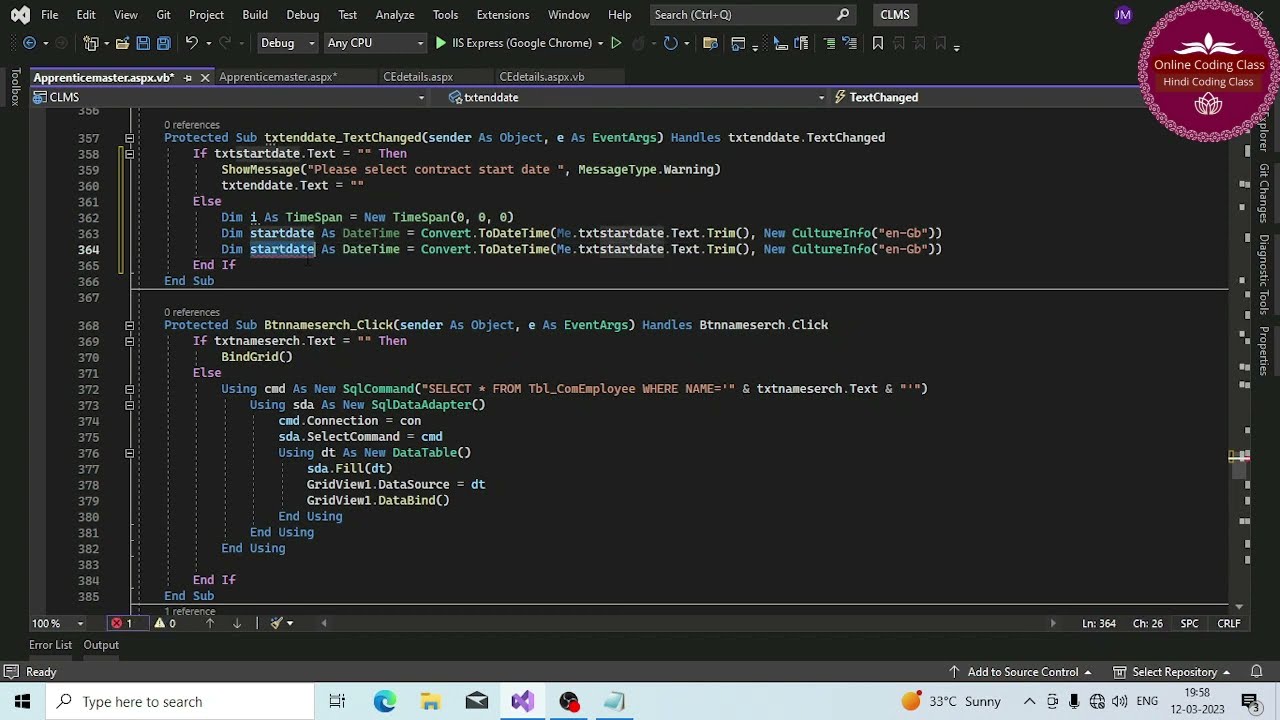Switch to CEdetails.aspx tab
The height and width of the screenshot is (720, 1280).
coord(418,77)
